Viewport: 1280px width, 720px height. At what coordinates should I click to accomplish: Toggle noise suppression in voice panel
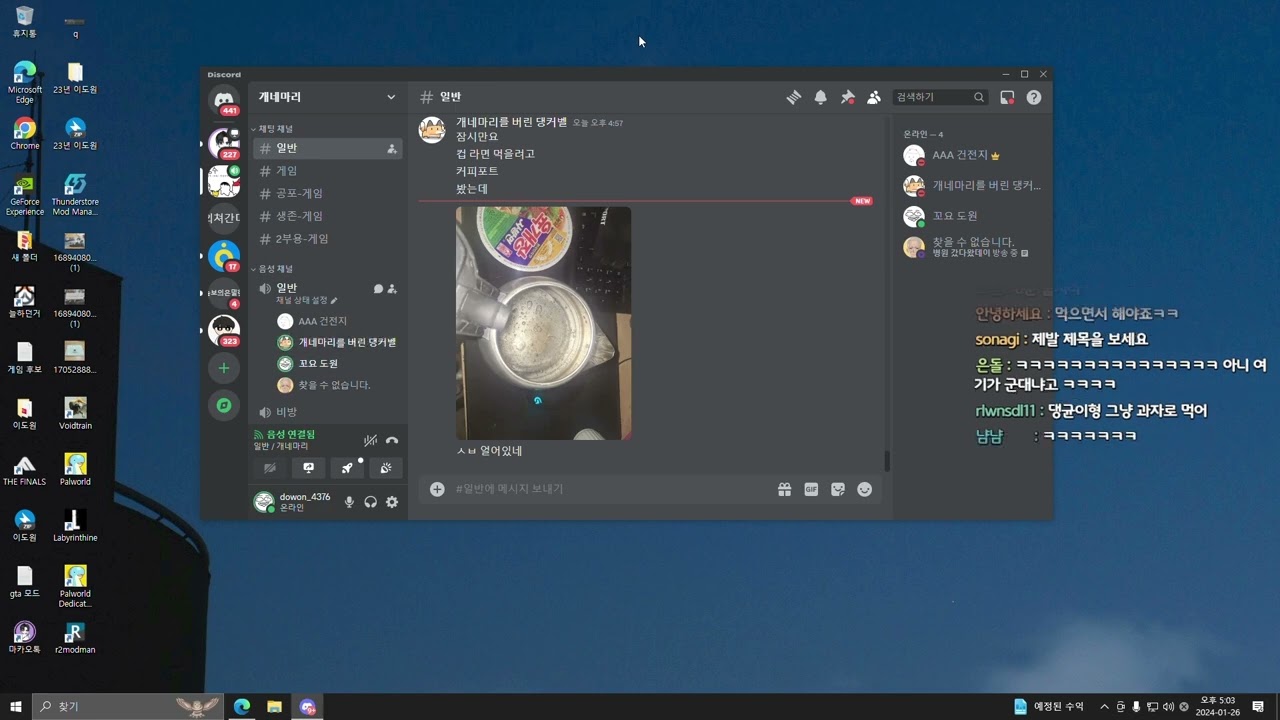370,440
